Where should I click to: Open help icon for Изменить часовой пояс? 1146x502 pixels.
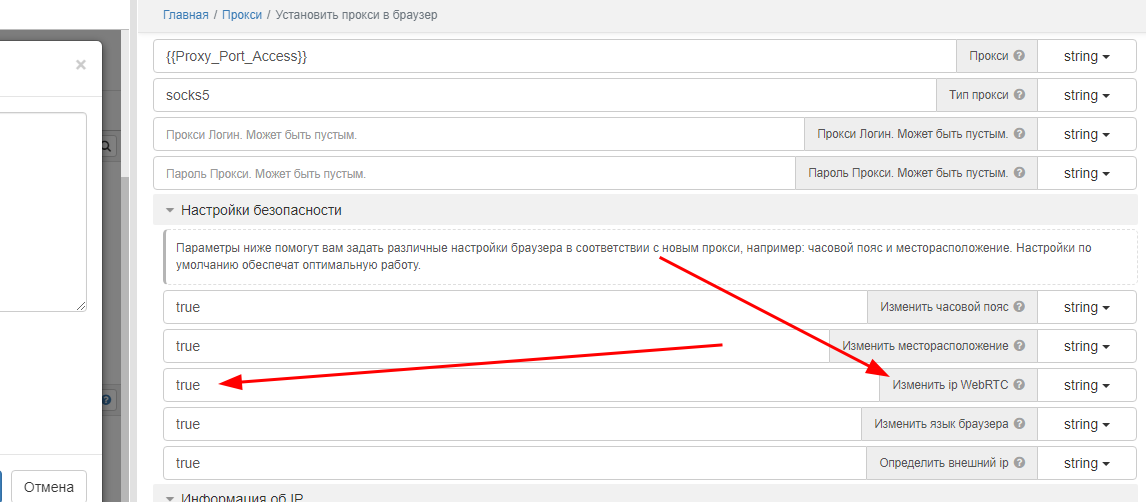1019,307
